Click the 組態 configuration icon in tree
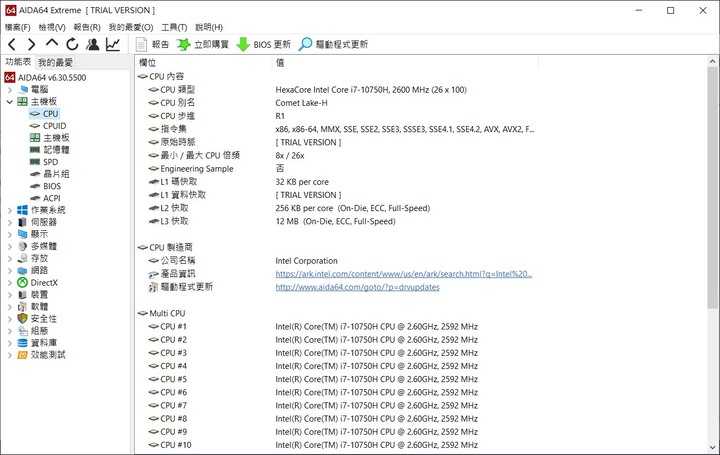Screen dimensions: 720x455 22,331
